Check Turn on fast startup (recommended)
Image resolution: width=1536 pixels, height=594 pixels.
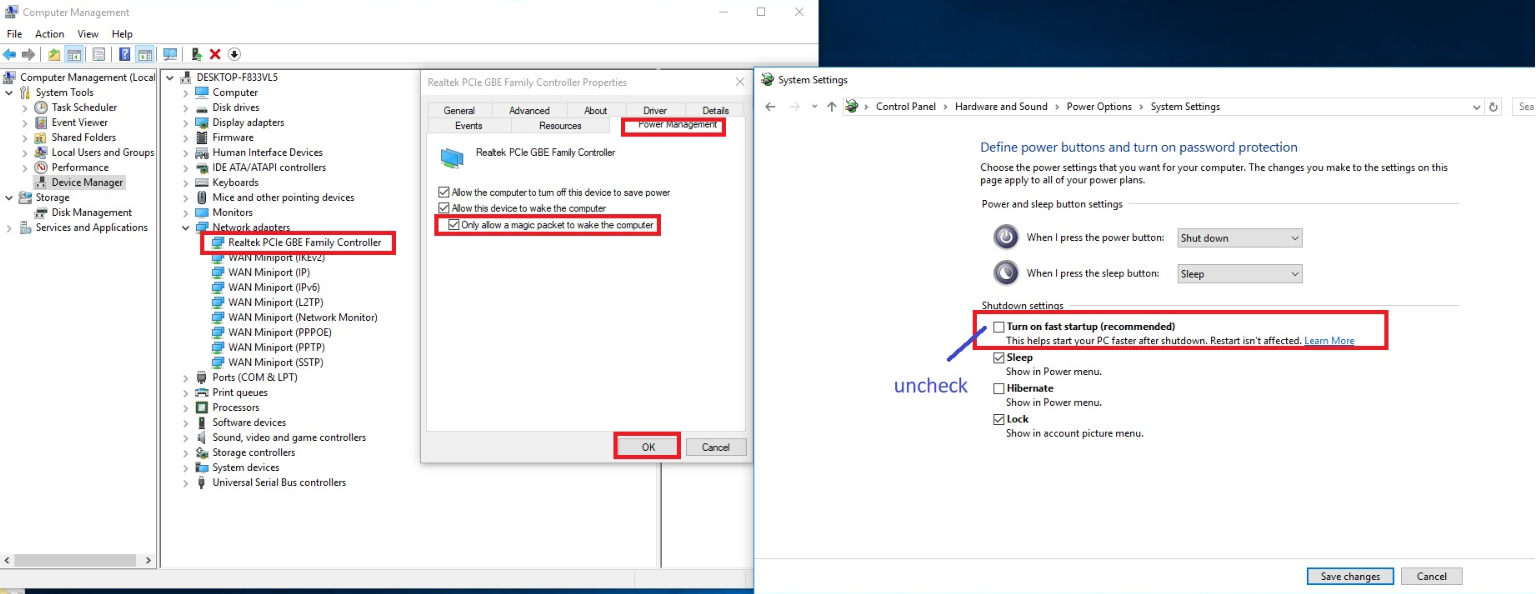click(x=998, y=326)
